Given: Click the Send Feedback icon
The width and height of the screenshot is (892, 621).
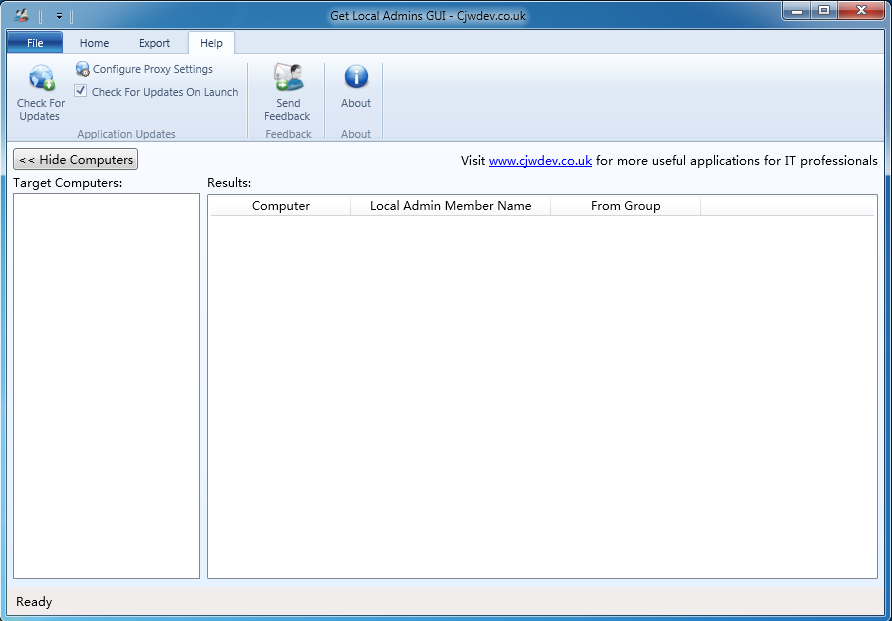Looking at the screenshot, I should click(x=288, y=79).
